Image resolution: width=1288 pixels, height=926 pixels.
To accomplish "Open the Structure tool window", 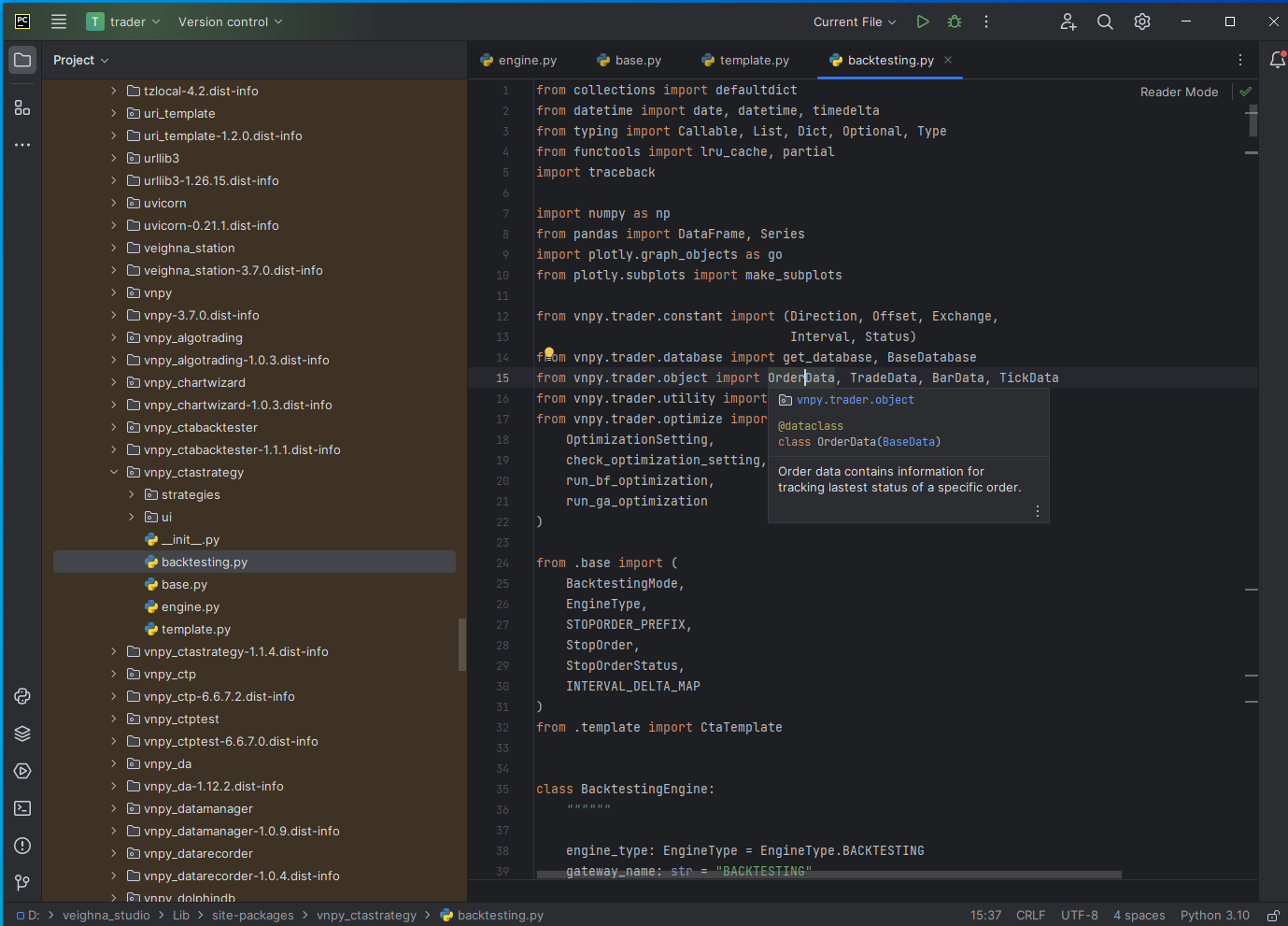I will point(22,107).
